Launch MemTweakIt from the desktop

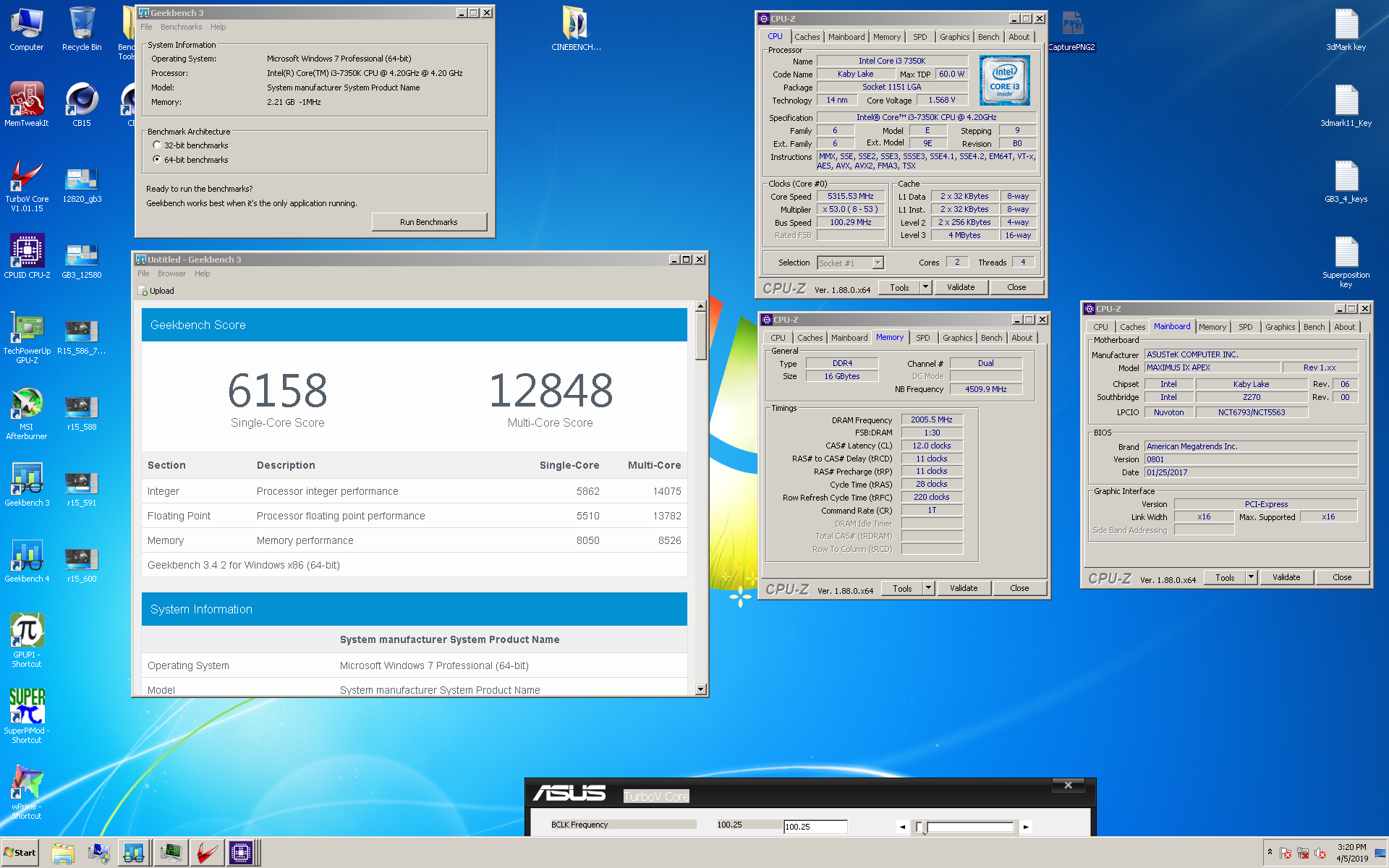point(27,105)
